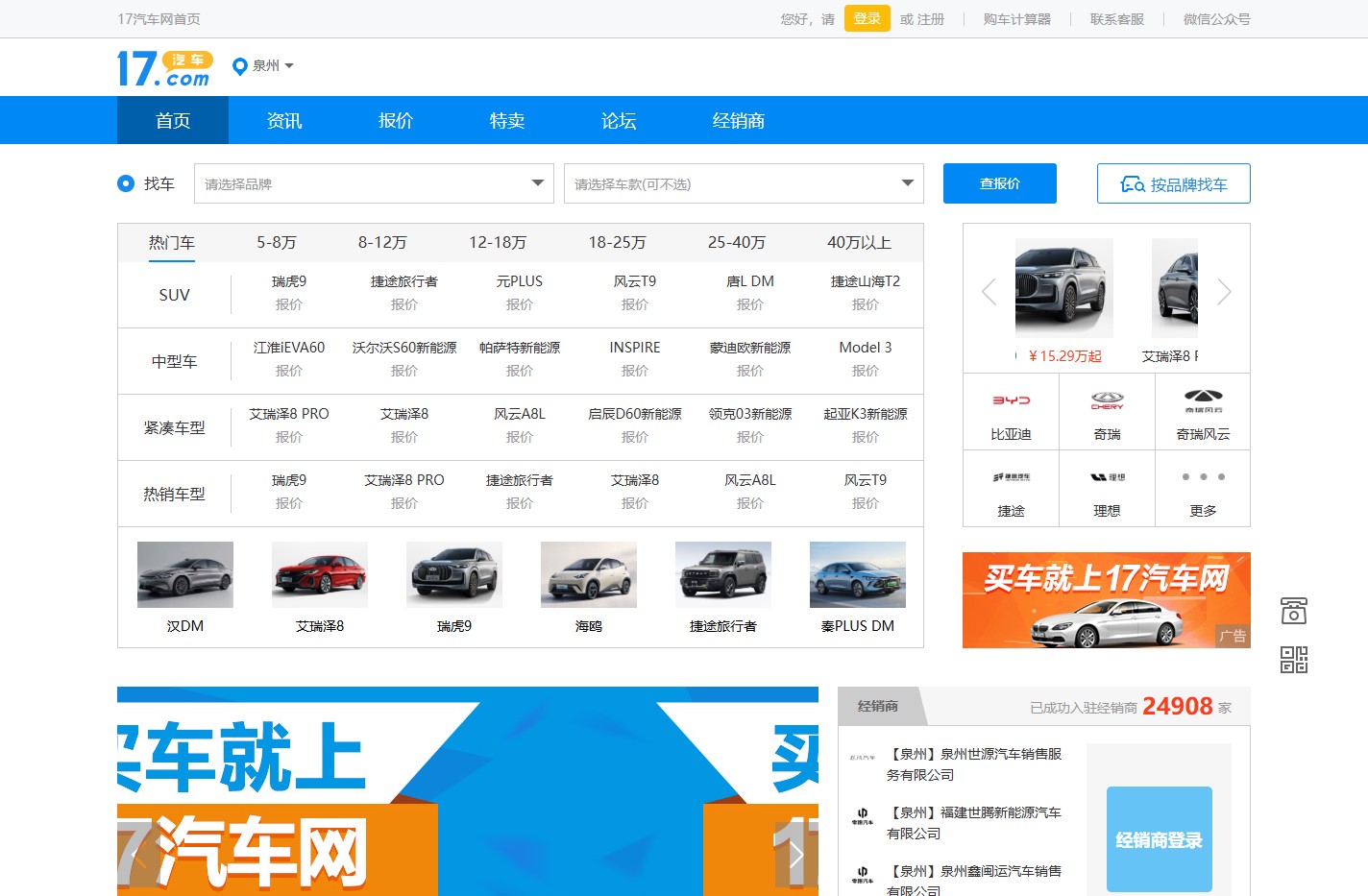Click logo beside 泉州世源汽车销售服务有限公司
This screenshot has height=896, width=1368.
862,757
